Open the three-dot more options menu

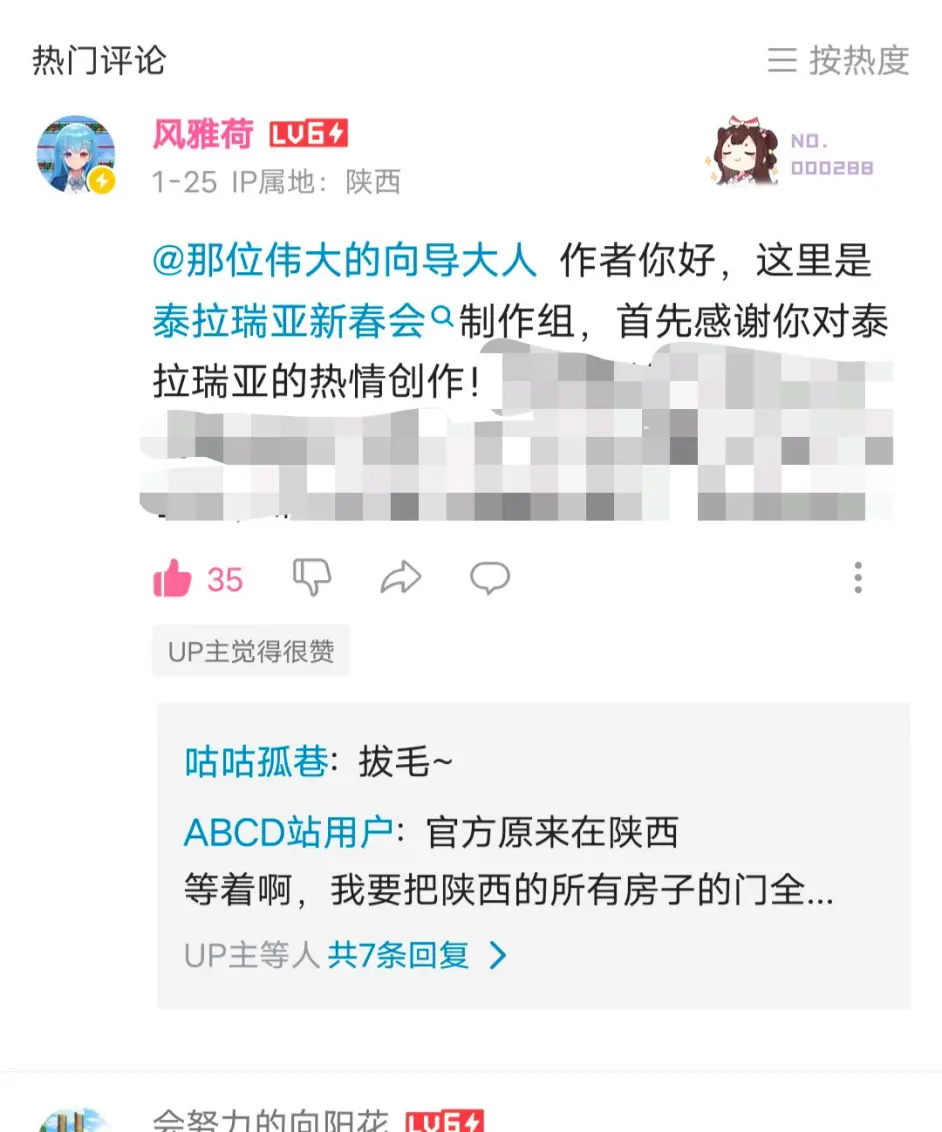point(858,578)
